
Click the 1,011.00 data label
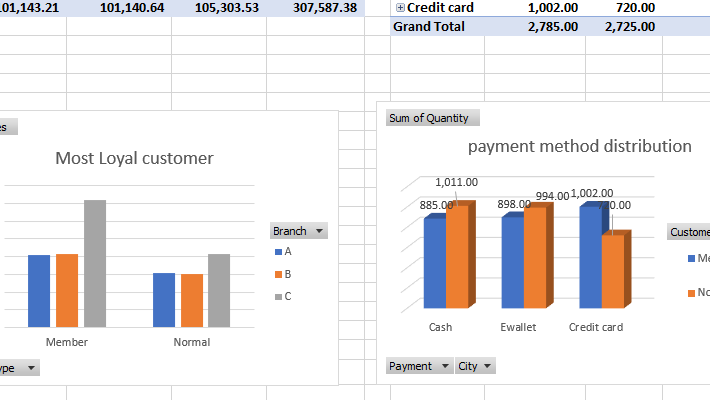[456, 183]
